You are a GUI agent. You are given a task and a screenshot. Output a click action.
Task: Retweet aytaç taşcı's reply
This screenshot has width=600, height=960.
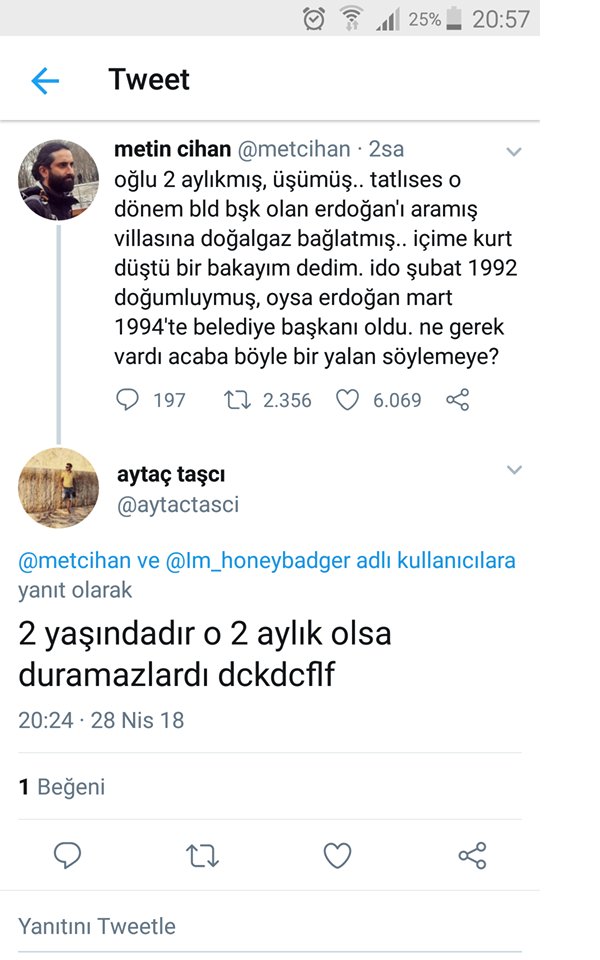coord(202,855)
